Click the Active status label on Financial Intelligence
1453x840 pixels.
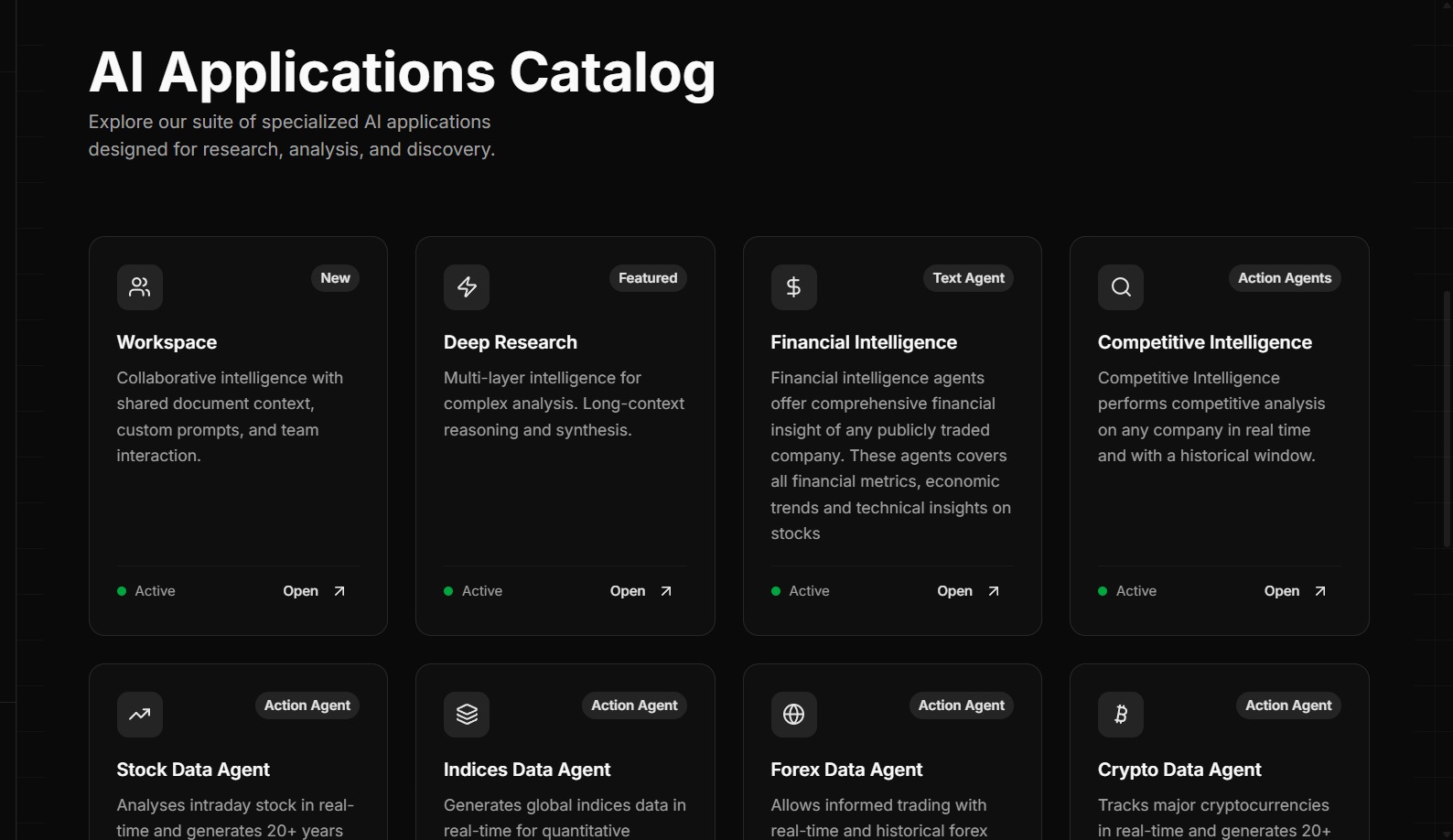point(809,591)
